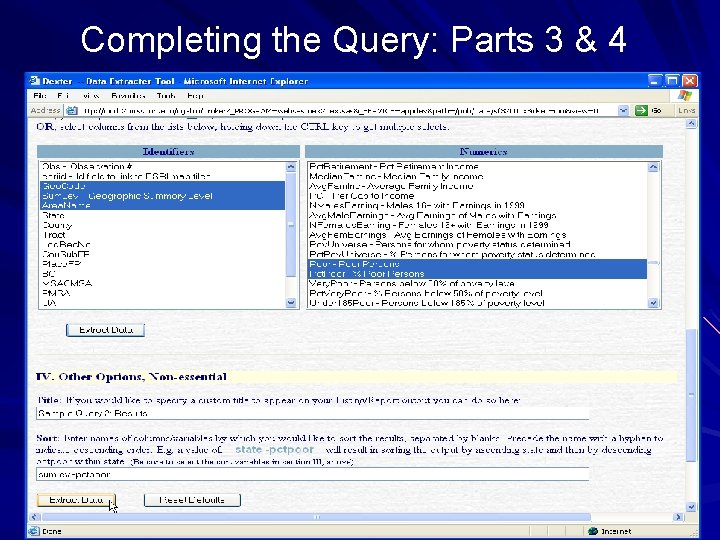Screen dimensions: 720x540
Task: Open the Help menu
Action: pos(195,96)
